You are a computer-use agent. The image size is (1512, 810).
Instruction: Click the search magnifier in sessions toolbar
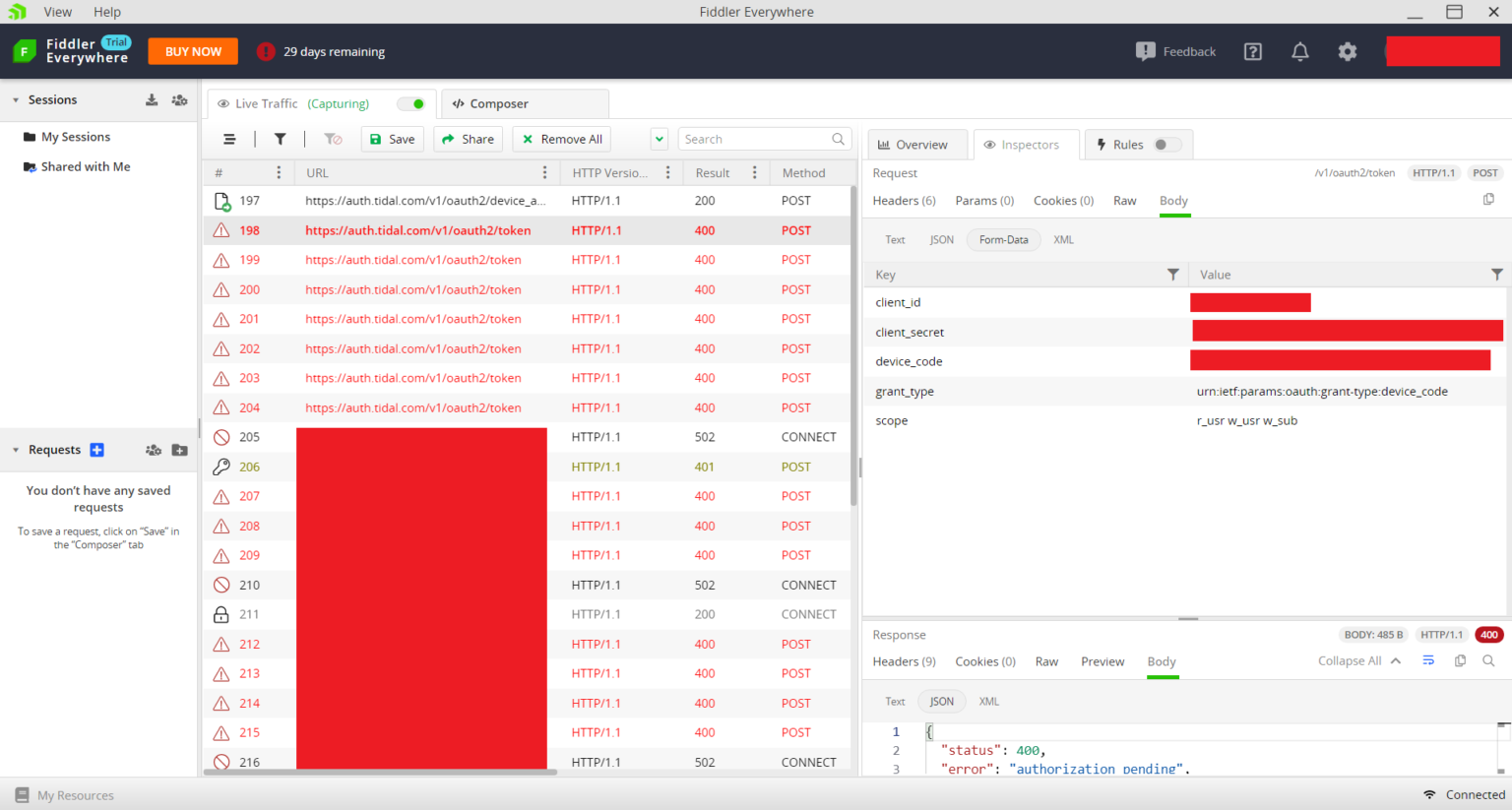pyautogui.click(x=838, y=140)
